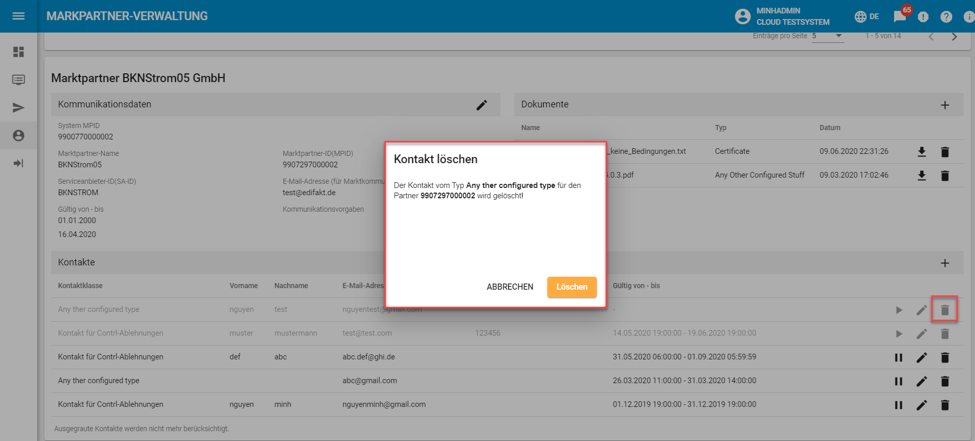
Task: Activate the muster mustermann contact
Action: pos(899,334)
